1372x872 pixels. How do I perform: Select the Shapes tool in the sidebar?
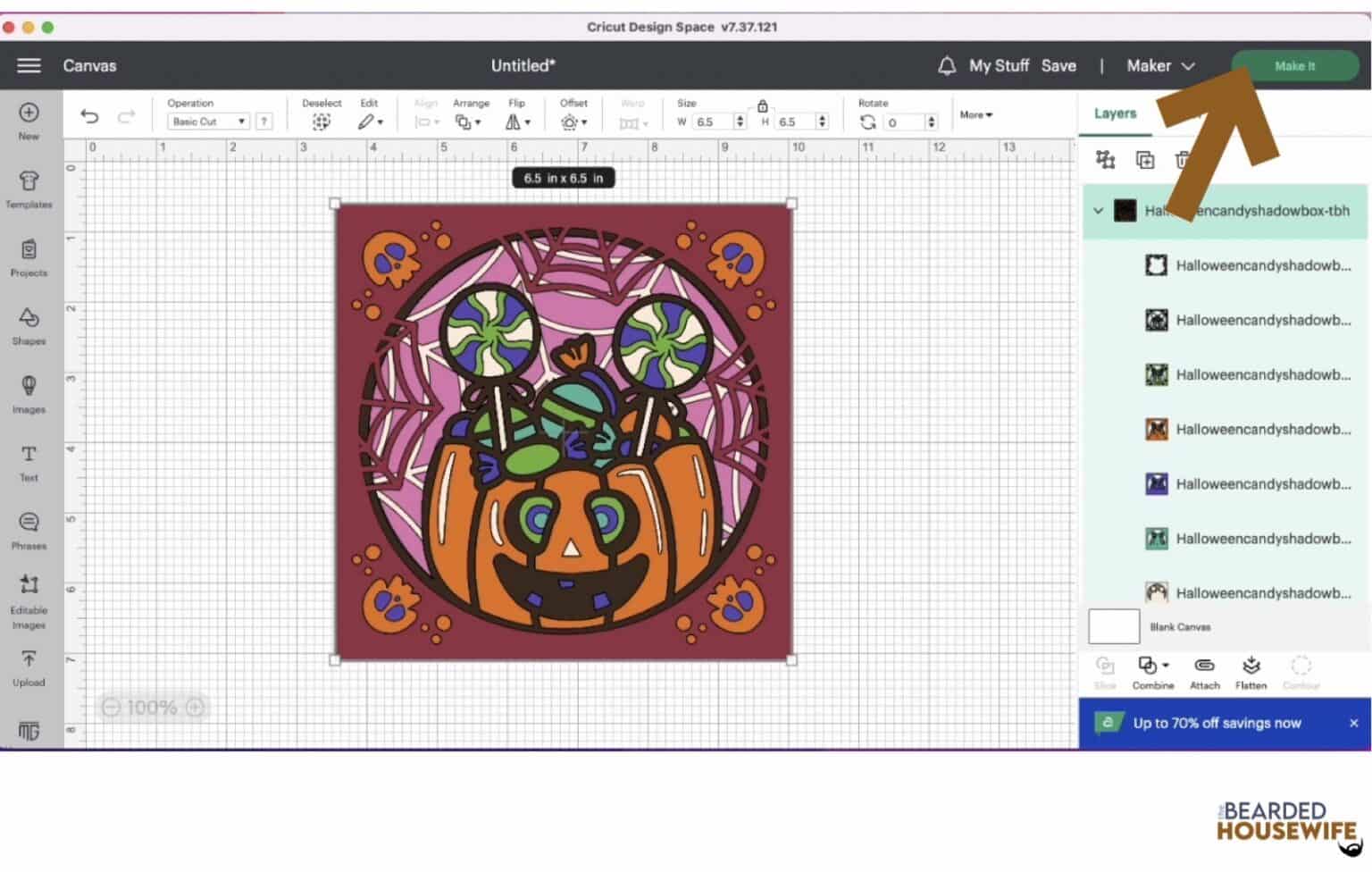click(29, 326)
